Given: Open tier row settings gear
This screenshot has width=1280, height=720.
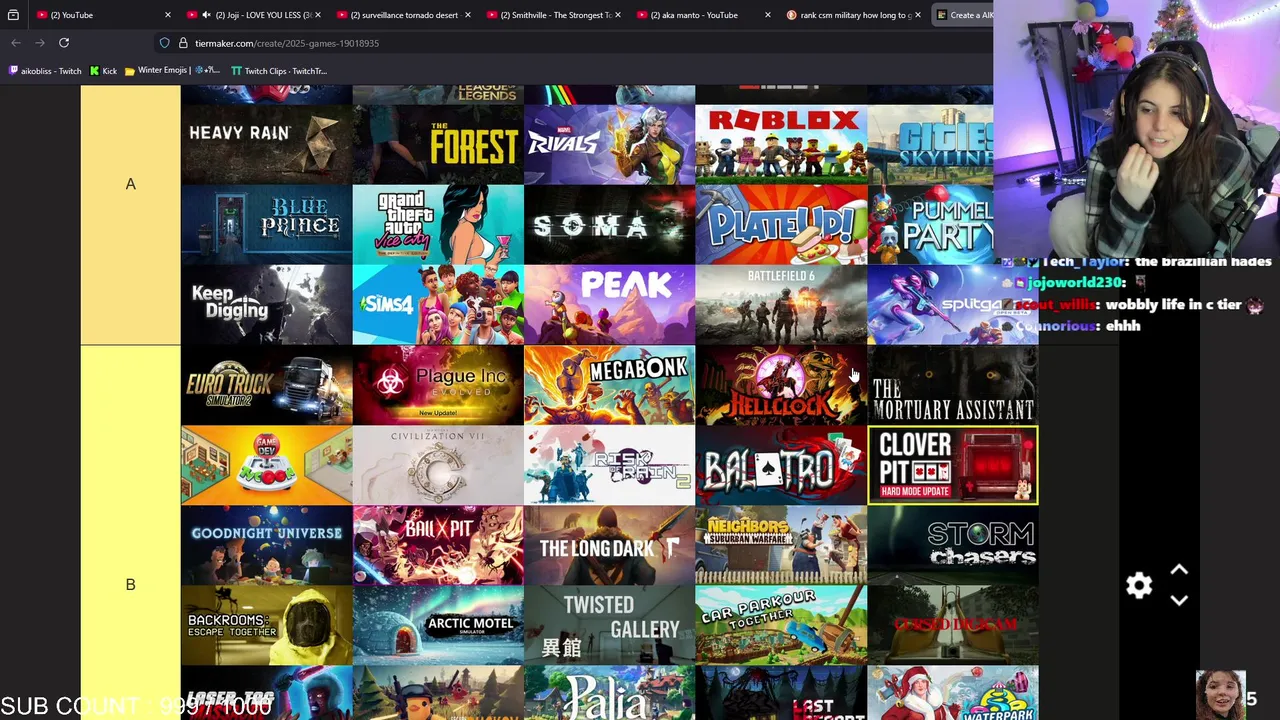Looking at the screenshot, I should (1139, 585).
